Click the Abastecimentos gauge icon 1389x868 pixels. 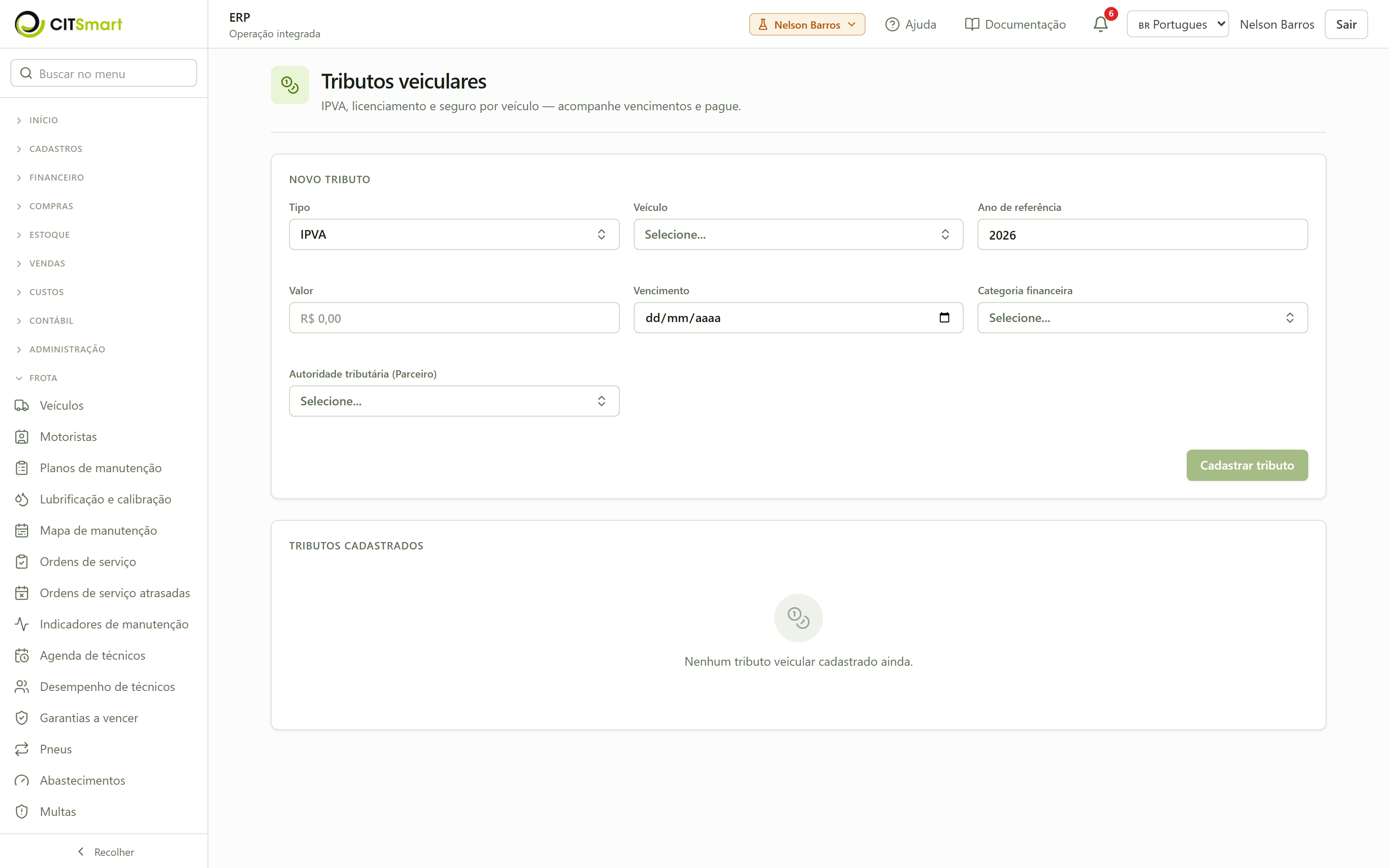[22, 780]
